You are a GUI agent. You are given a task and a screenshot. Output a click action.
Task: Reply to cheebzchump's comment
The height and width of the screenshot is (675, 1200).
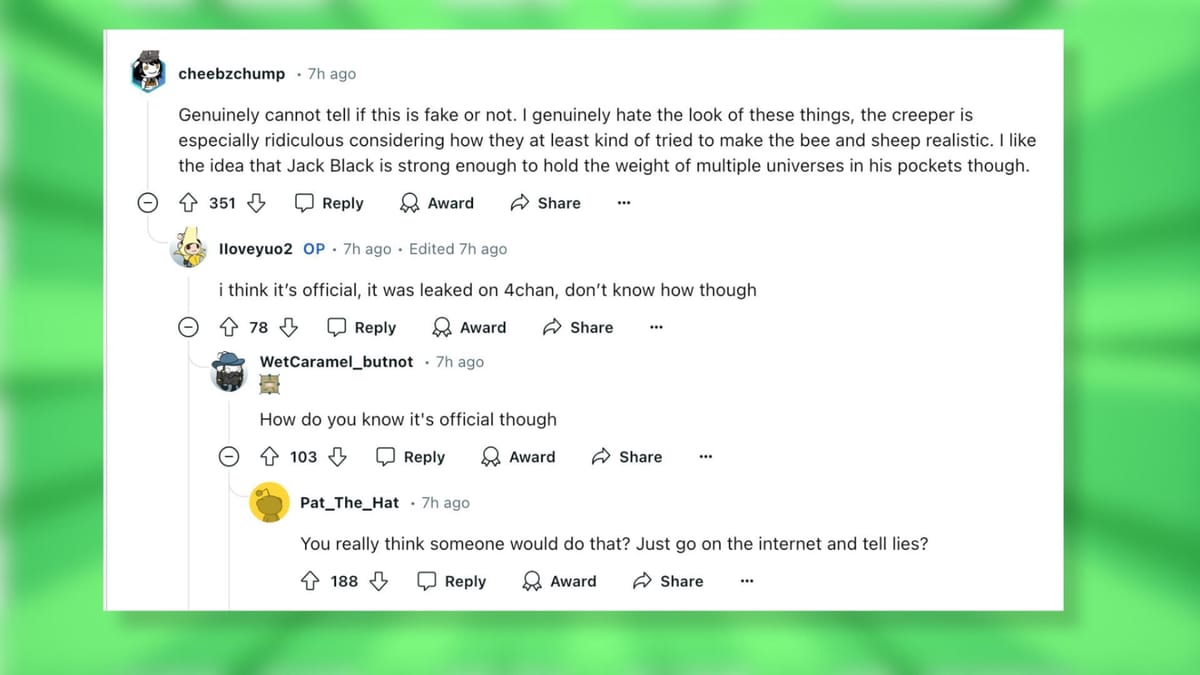point(329,203)
